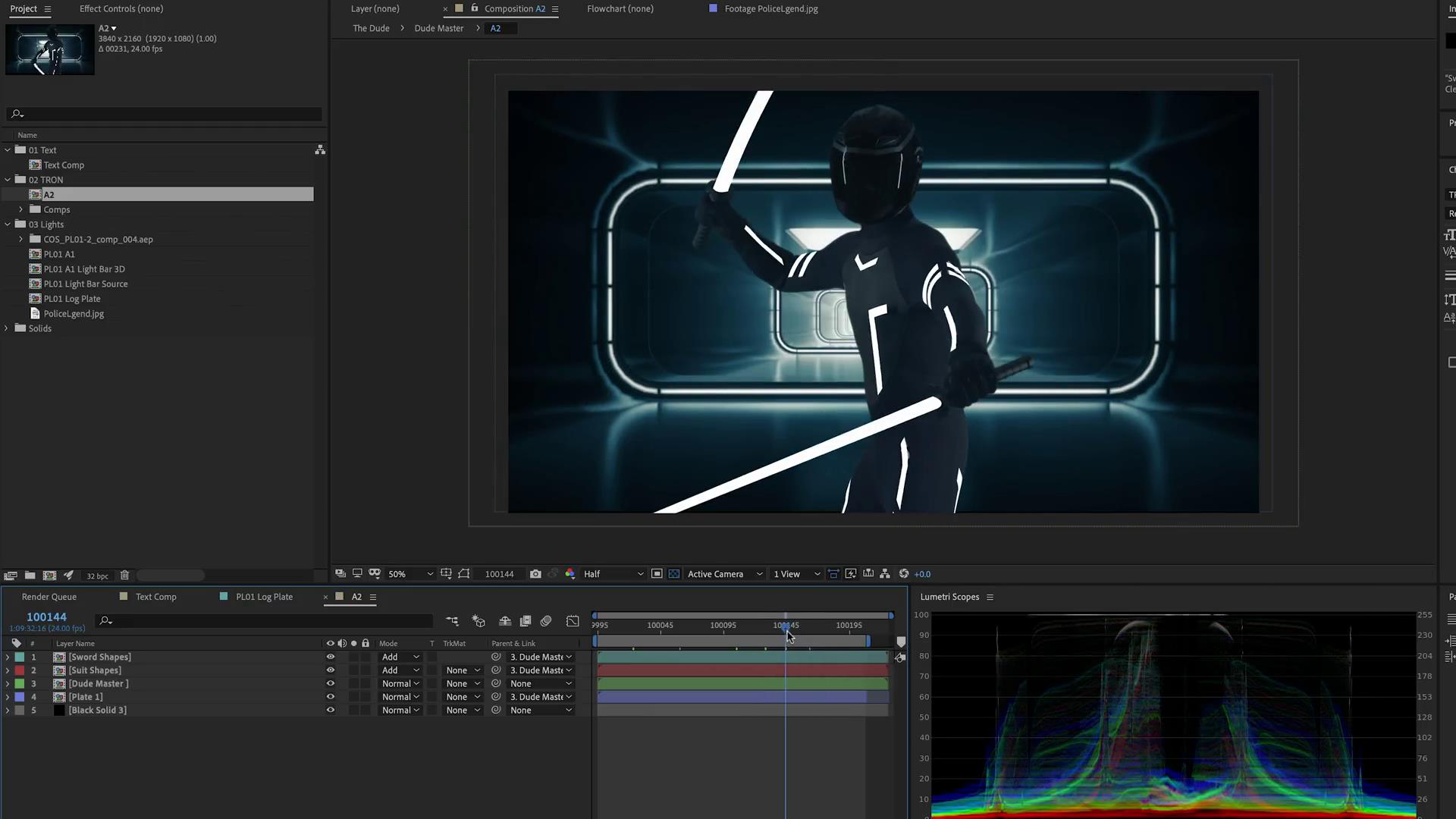Create new composition icon in Project panel
This screenshot has height=819, width=1456.
50,576
